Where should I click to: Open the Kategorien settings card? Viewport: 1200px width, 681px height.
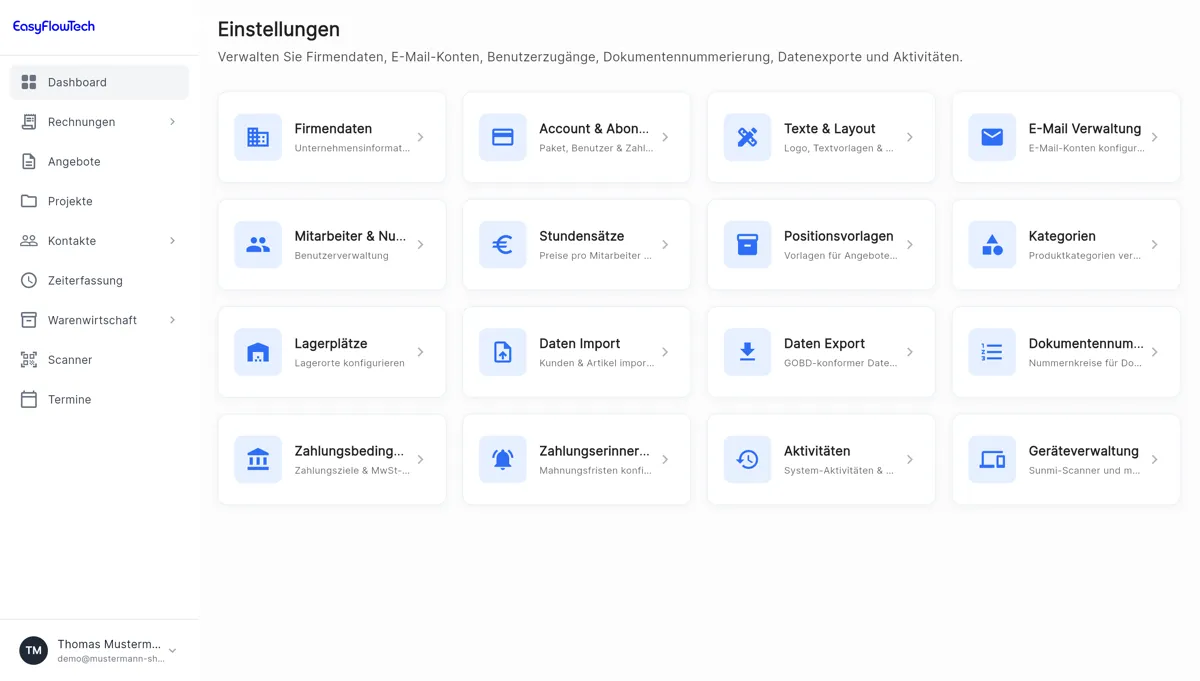pos(1065,244)
